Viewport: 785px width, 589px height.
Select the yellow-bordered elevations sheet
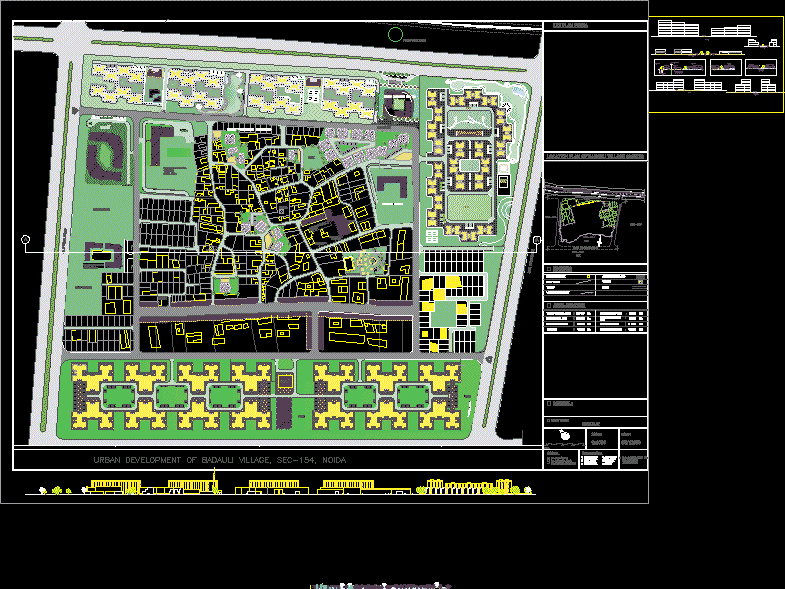[x=716, y=65]
